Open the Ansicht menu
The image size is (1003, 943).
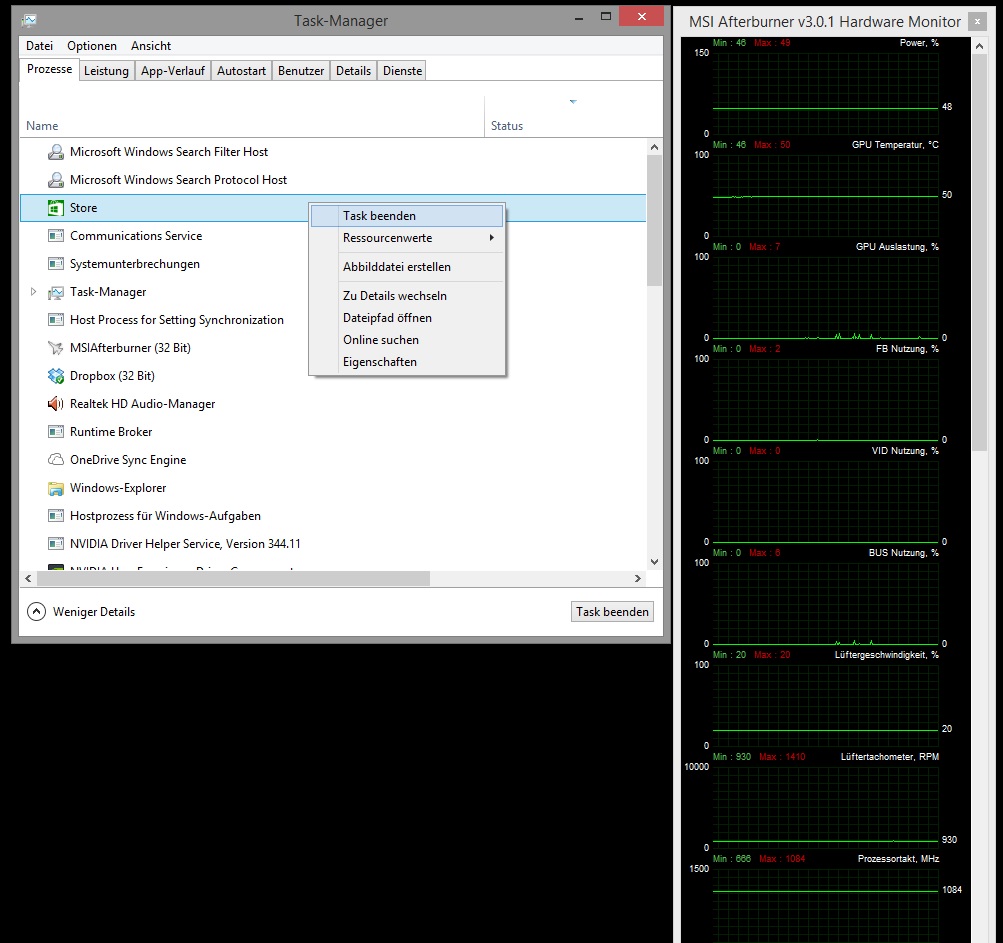151,45
